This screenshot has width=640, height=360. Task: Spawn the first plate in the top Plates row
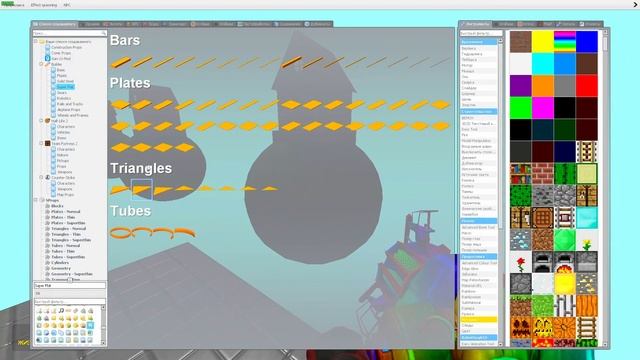(x=120, y=105)
